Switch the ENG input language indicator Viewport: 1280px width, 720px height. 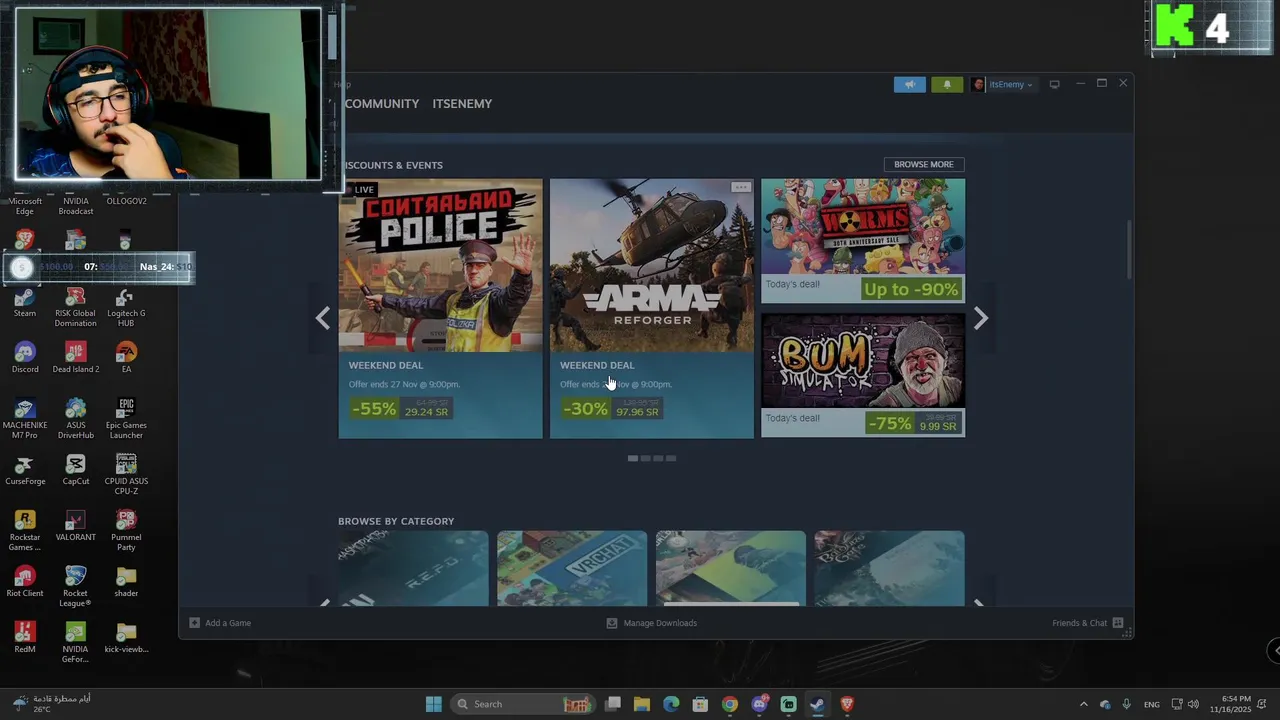point(1152,704)
